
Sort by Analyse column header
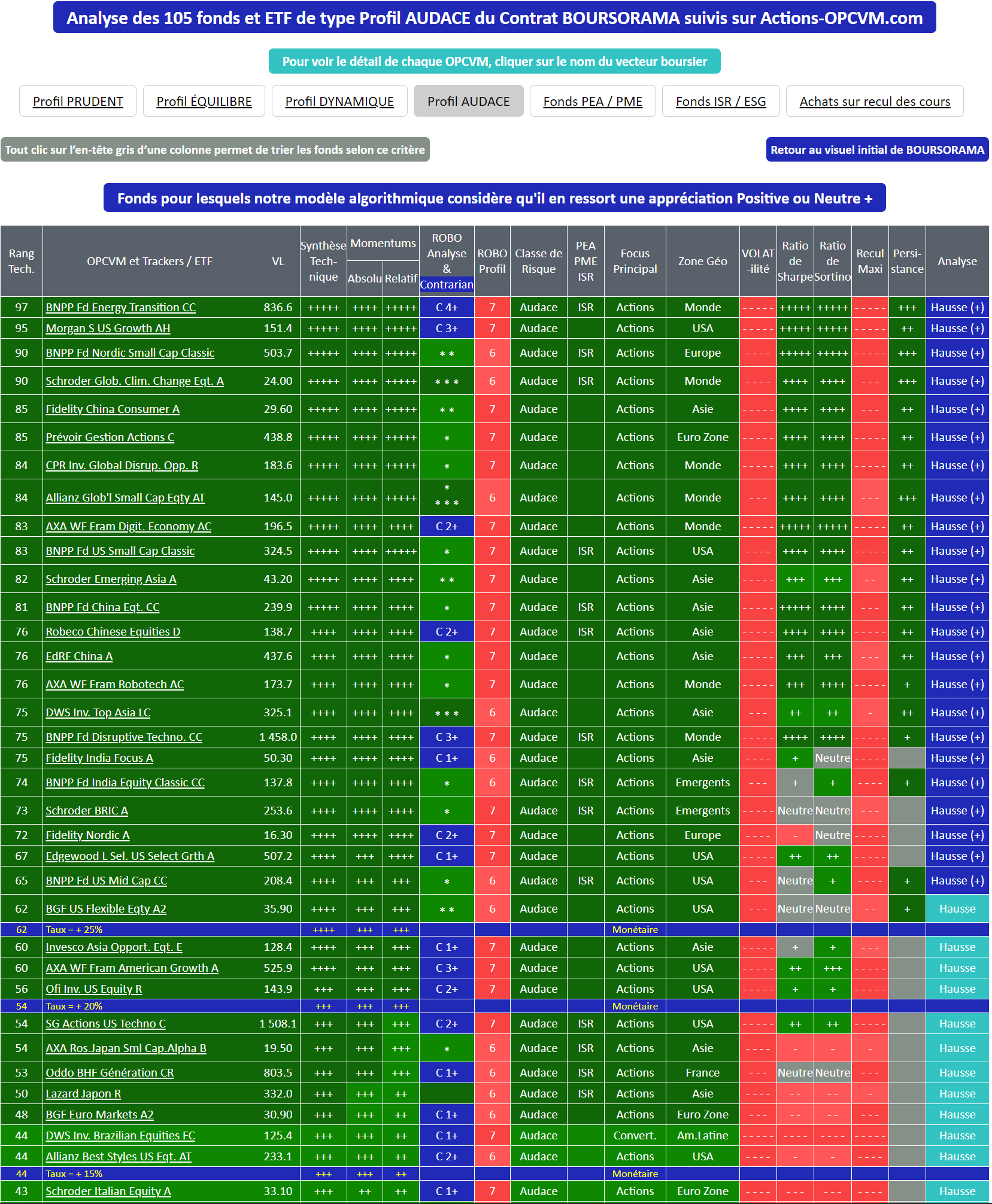pos(957,261)
